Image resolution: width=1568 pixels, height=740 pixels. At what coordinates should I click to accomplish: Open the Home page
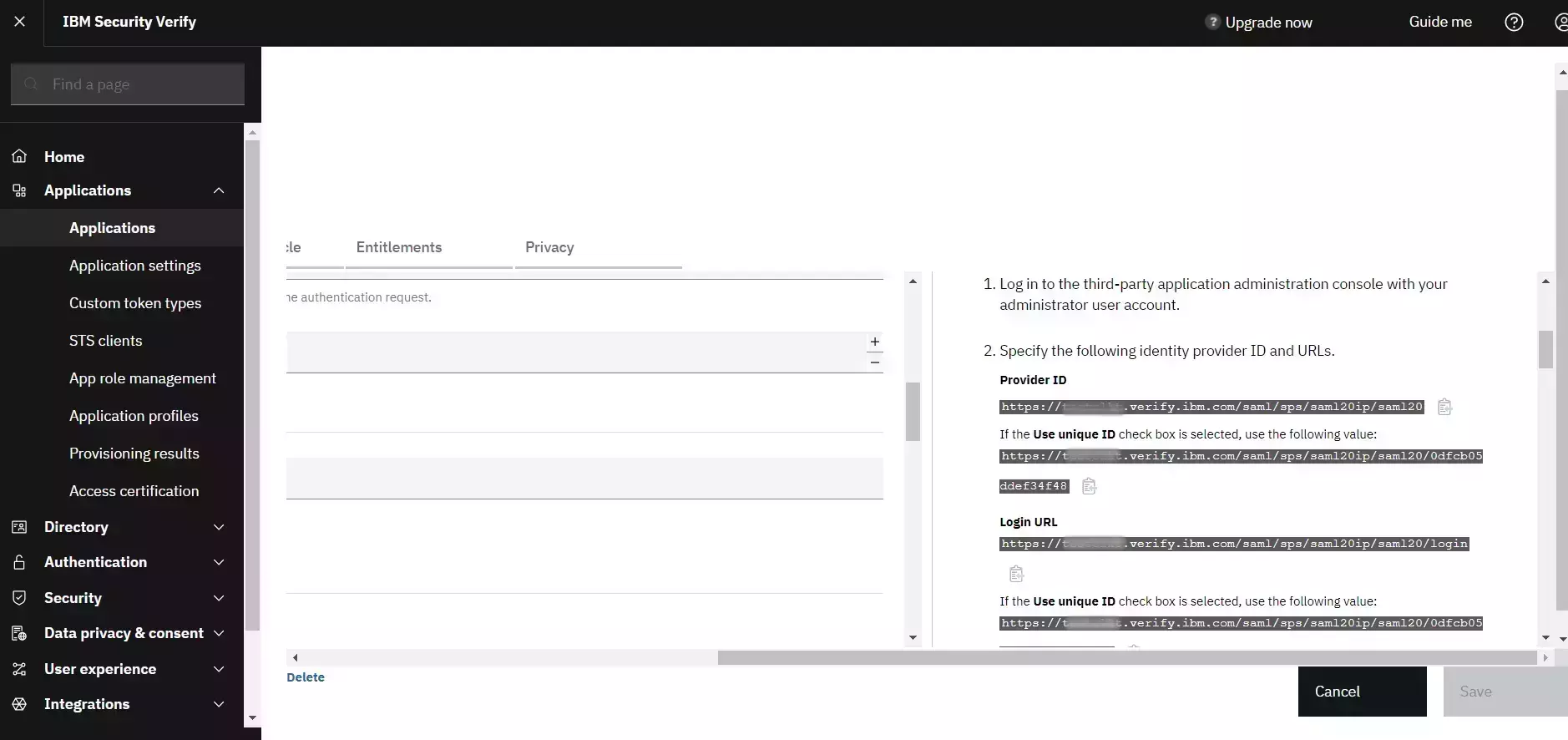[x=64, y=157]
